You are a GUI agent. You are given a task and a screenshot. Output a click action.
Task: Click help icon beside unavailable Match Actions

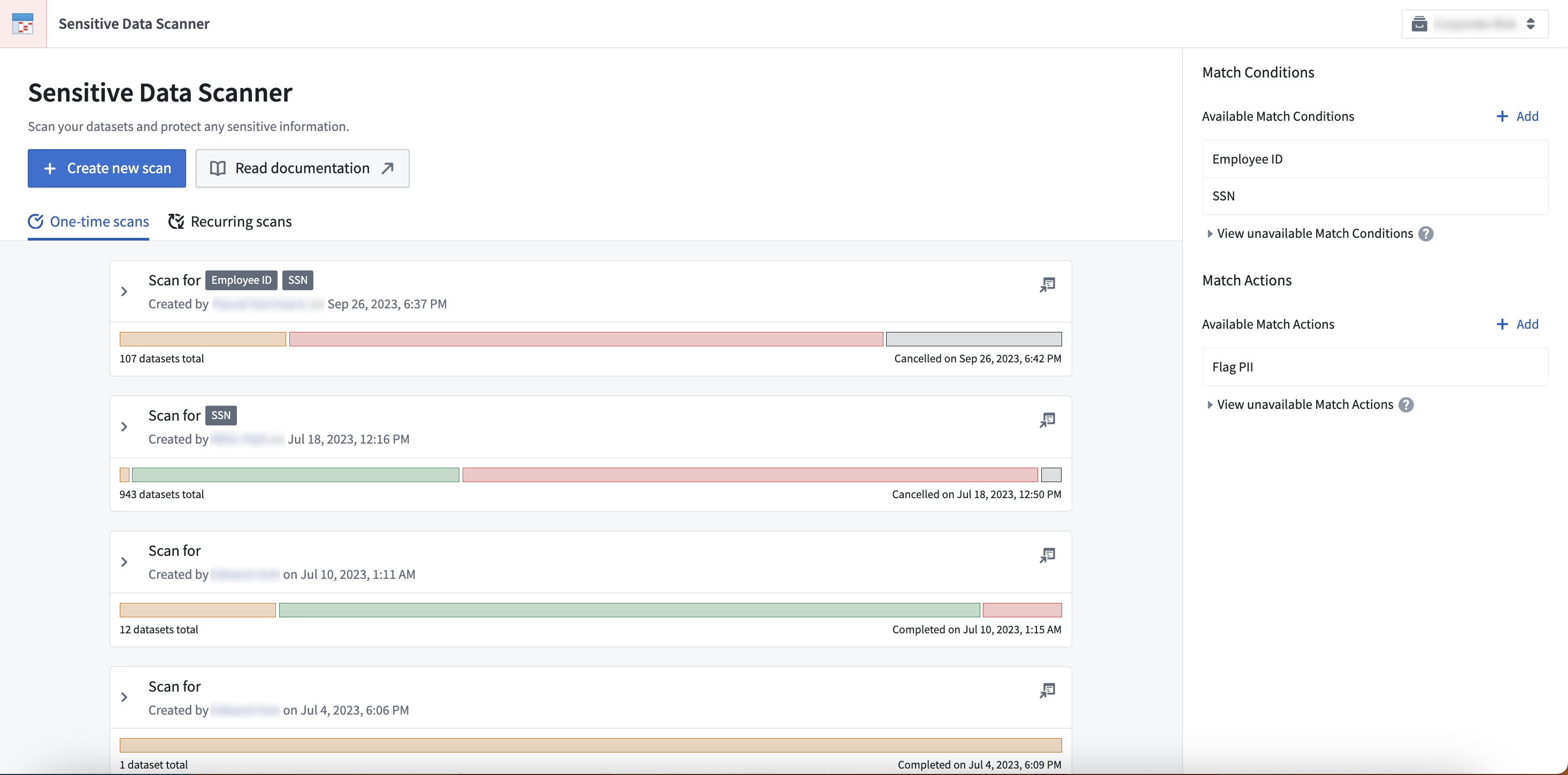point(1405,405)
